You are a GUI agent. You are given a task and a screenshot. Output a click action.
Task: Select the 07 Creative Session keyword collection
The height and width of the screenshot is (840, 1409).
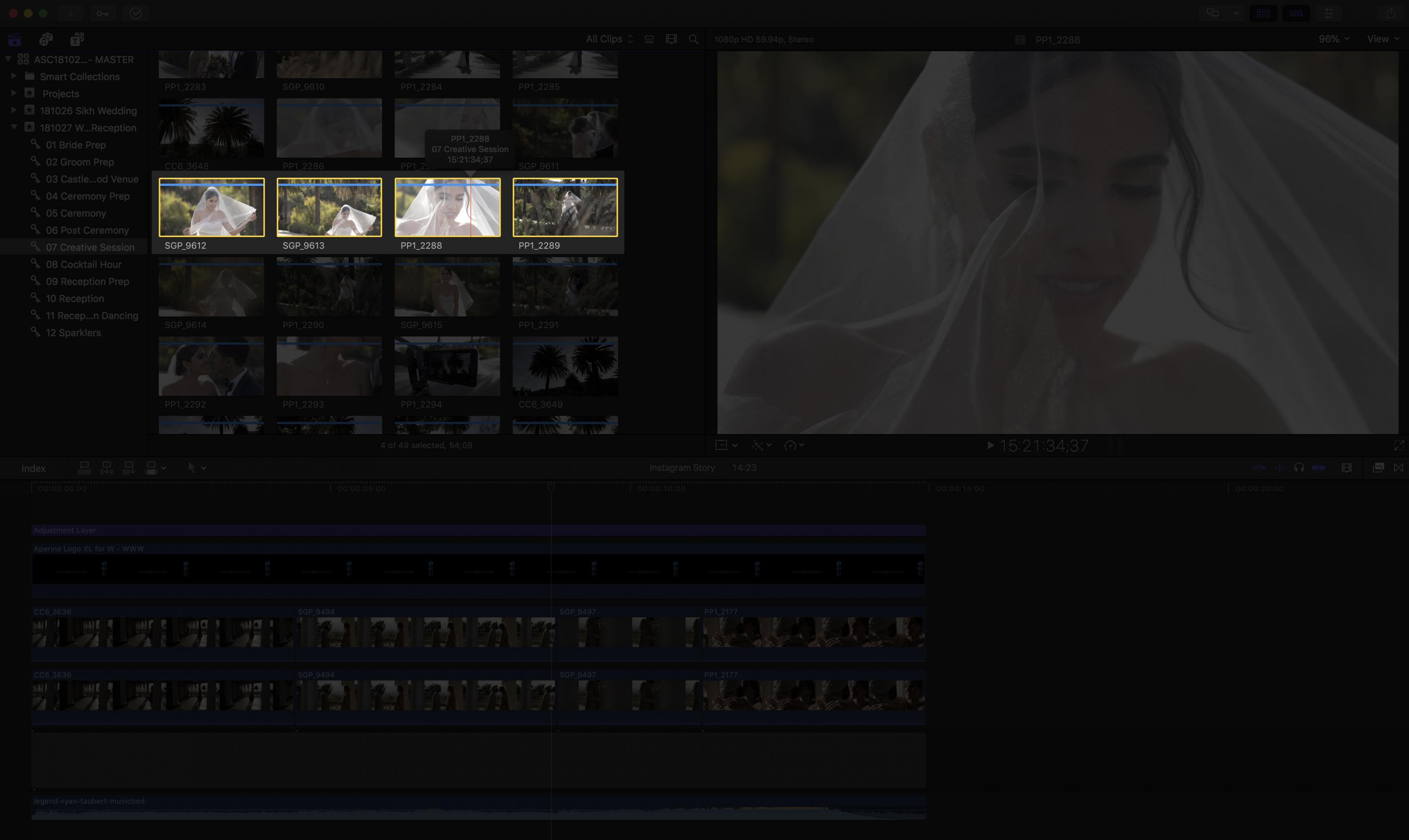[90, 247]
